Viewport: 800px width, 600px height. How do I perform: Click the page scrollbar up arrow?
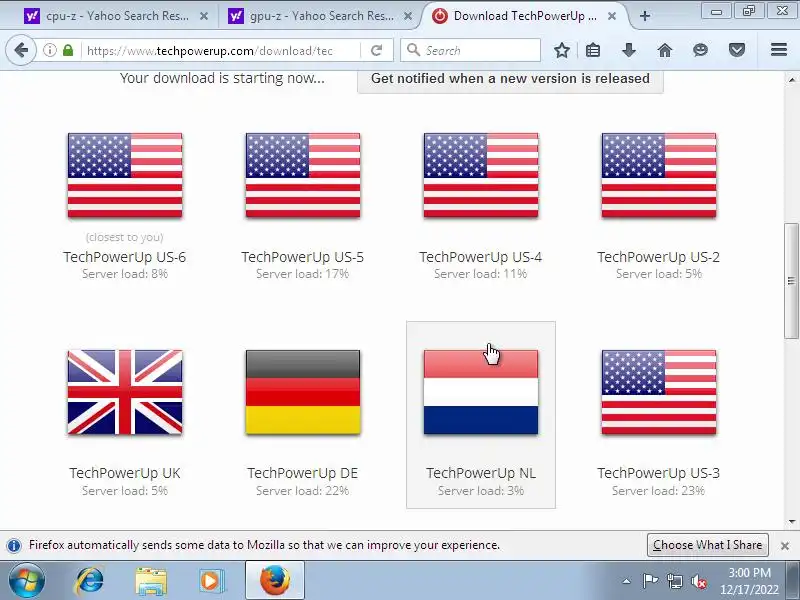click(x=791, y=80)
